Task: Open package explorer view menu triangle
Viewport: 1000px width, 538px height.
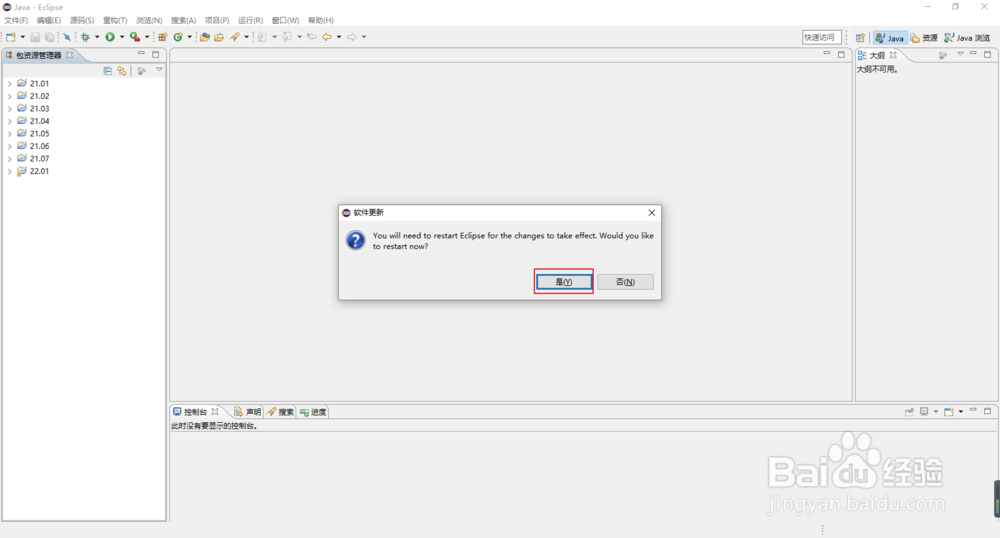Action: click(159, 69)
